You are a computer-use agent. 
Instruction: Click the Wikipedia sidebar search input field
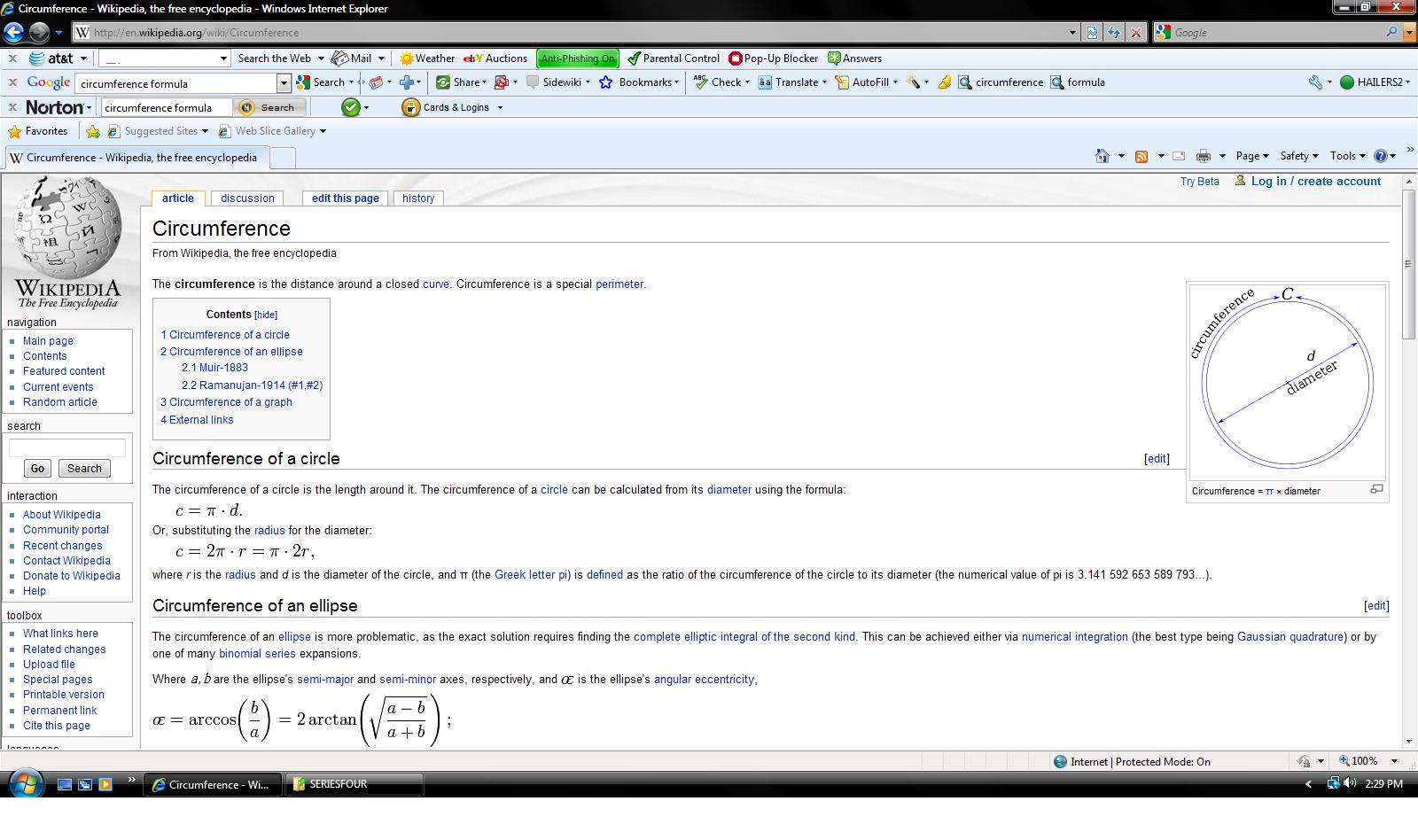click(67, 447)
